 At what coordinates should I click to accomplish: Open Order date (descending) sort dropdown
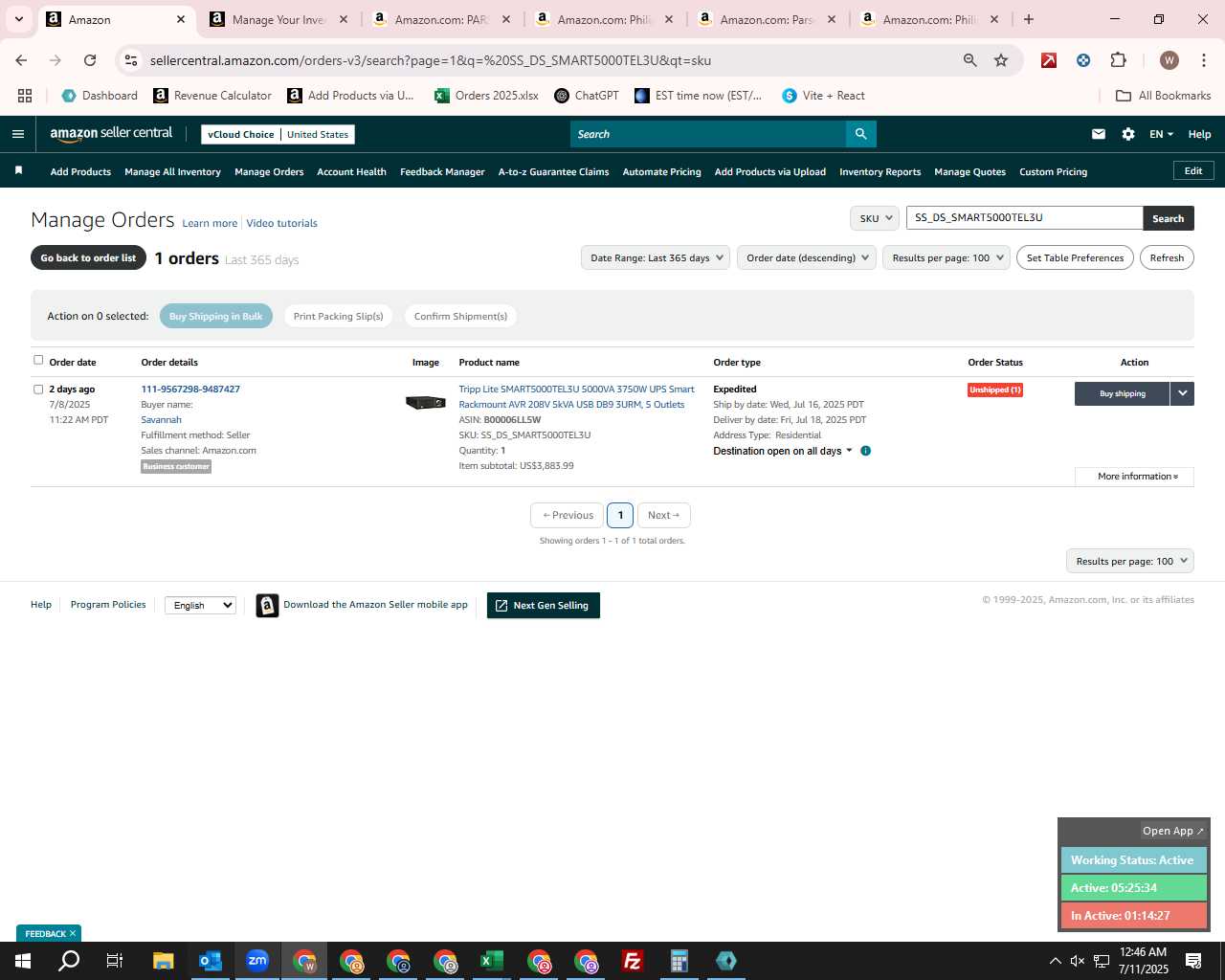(x=807, y=257)
